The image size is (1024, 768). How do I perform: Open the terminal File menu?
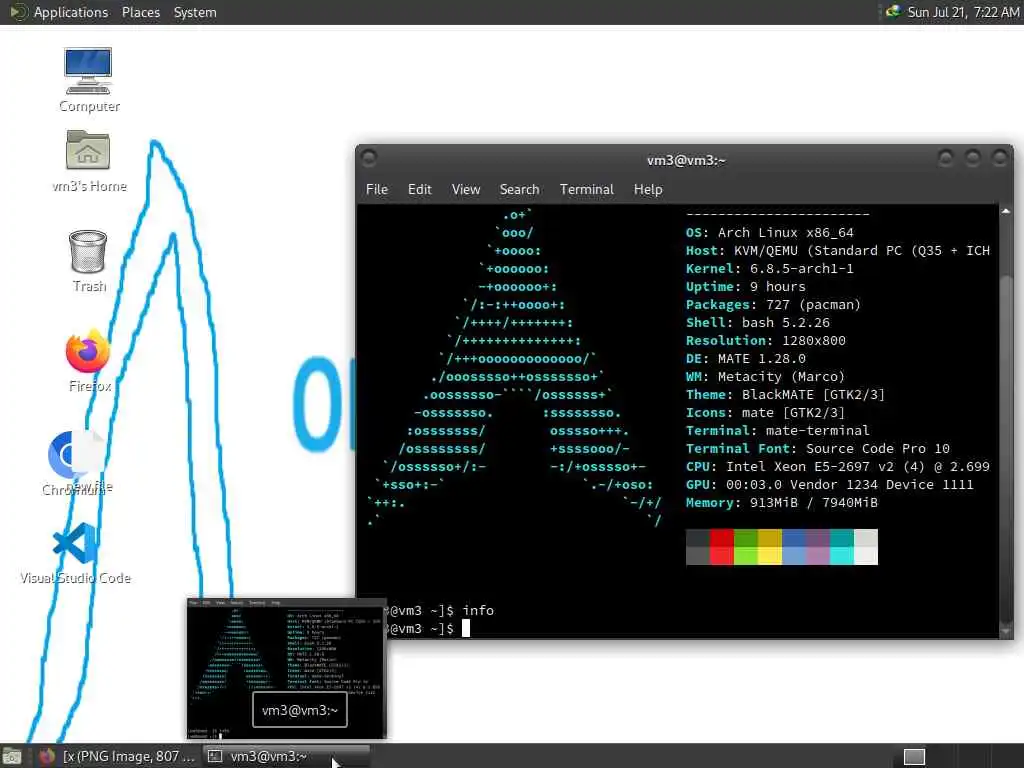pyautogui.click(x=377, y=189)
